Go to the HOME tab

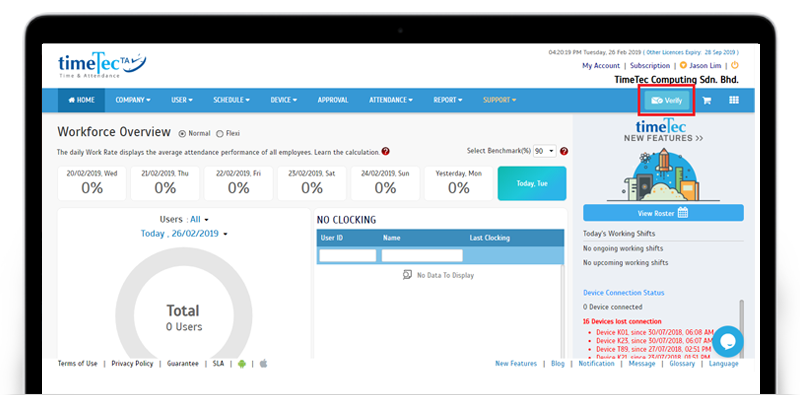point(82,100)
